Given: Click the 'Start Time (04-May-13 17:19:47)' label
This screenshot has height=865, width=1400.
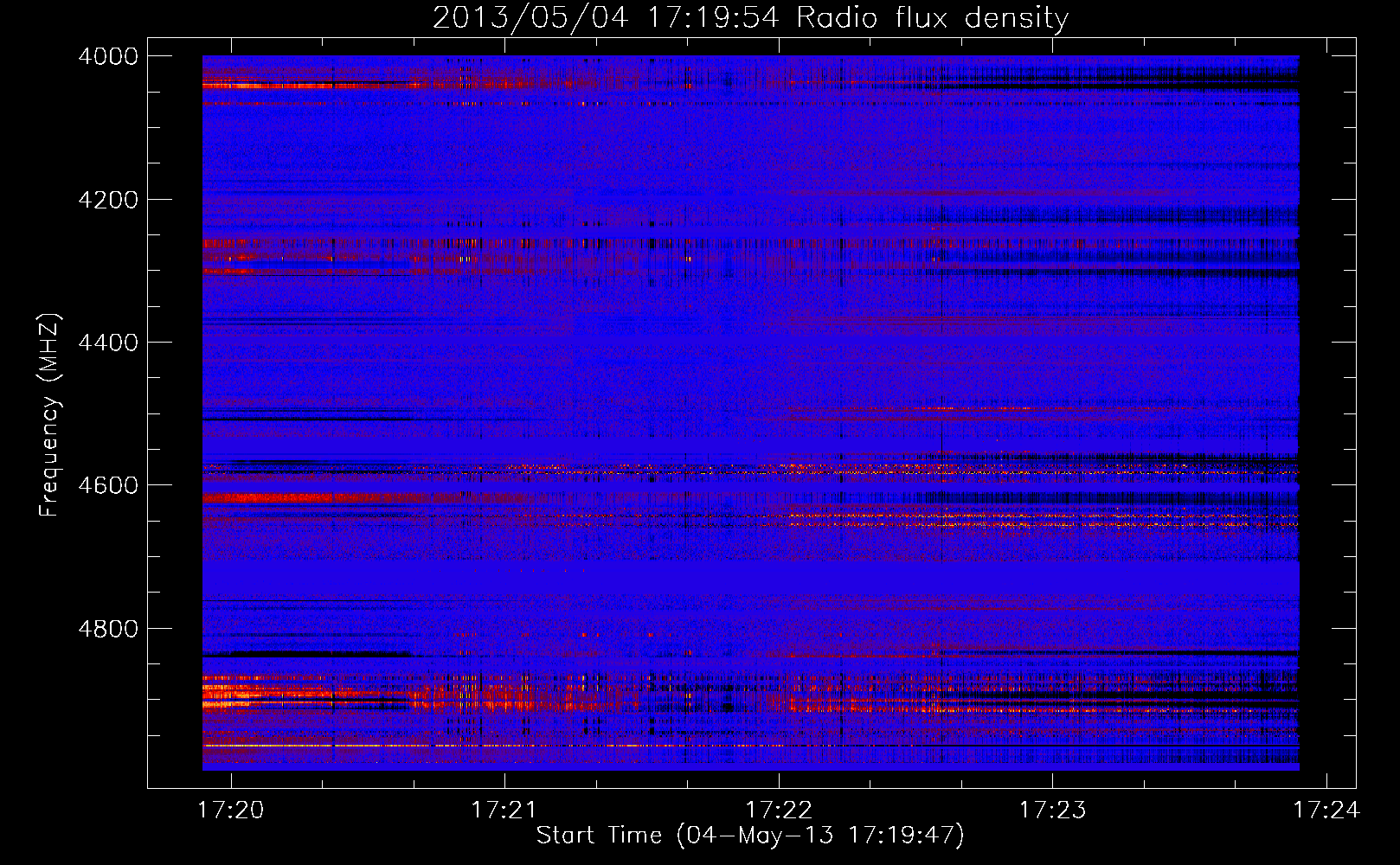Looking at the screenshot, I should click(750, 836).
